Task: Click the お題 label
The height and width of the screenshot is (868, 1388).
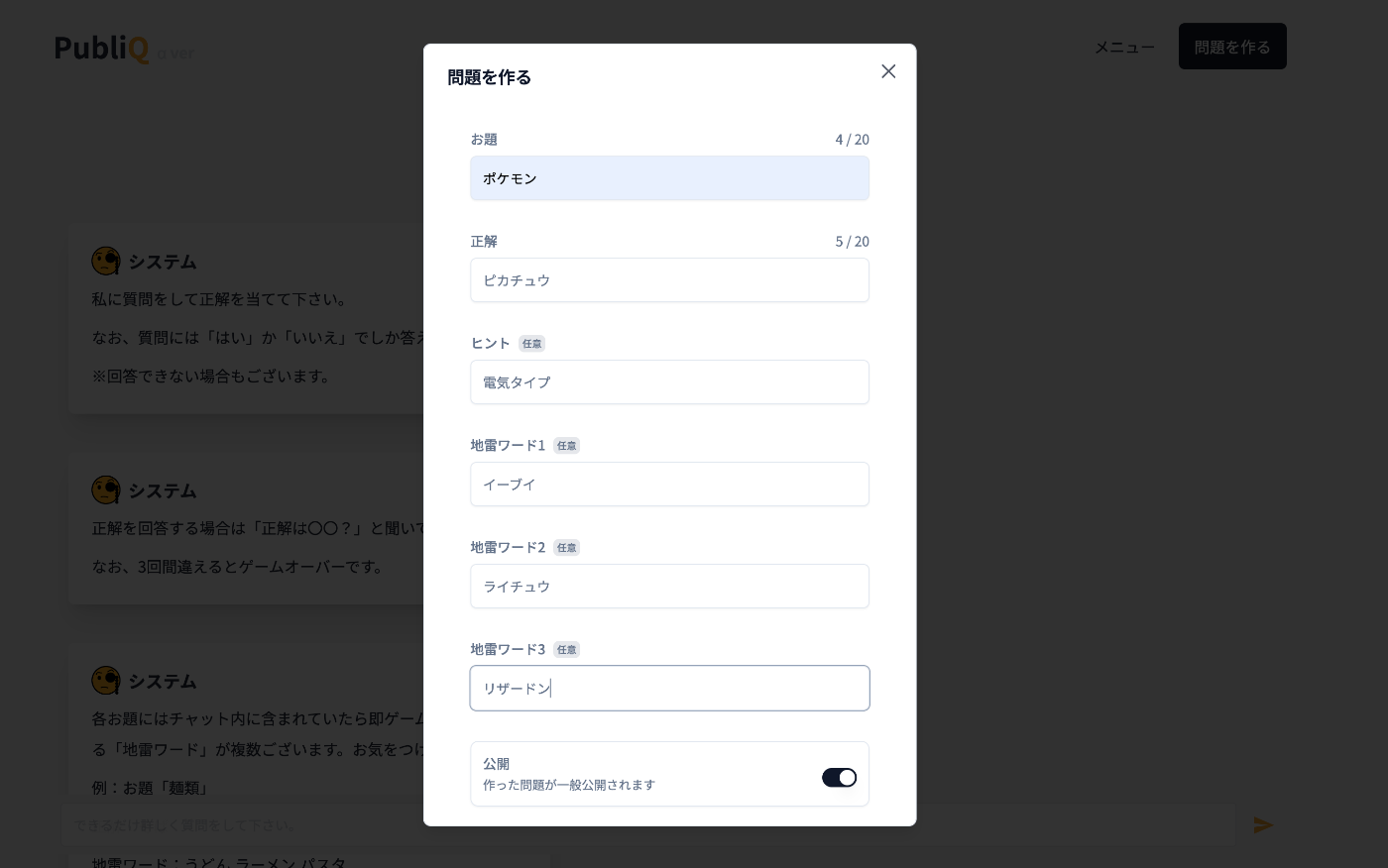Action: pos(484,139)
